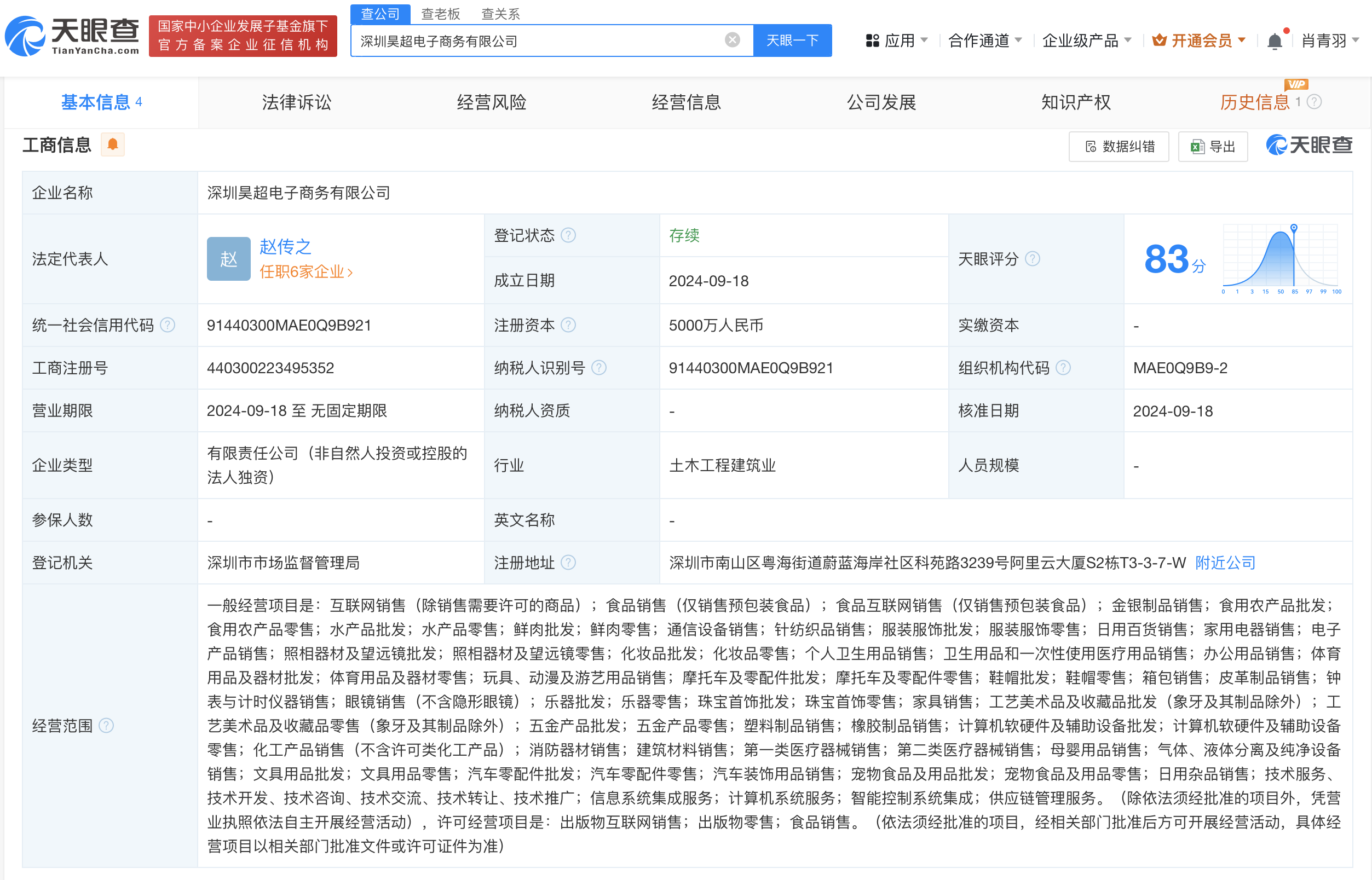Expand the 肖青羽 account dropdown
This screenshot has width=1372, height=880.
coord(1329,40)
